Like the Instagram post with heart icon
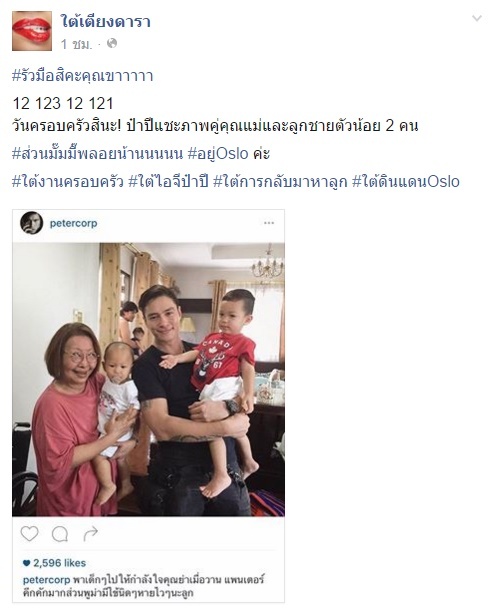This screenshot has height=615, width=488. click(x=29, y=533)
